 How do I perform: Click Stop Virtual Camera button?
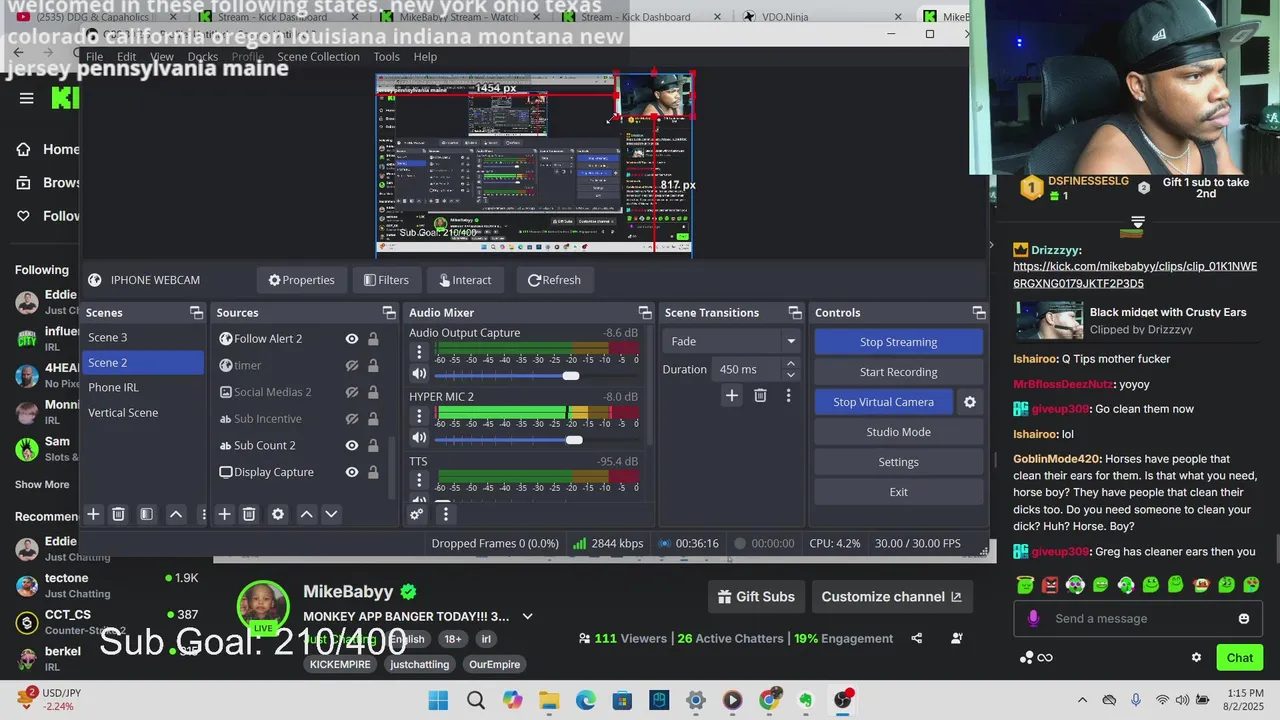(883, 402)
